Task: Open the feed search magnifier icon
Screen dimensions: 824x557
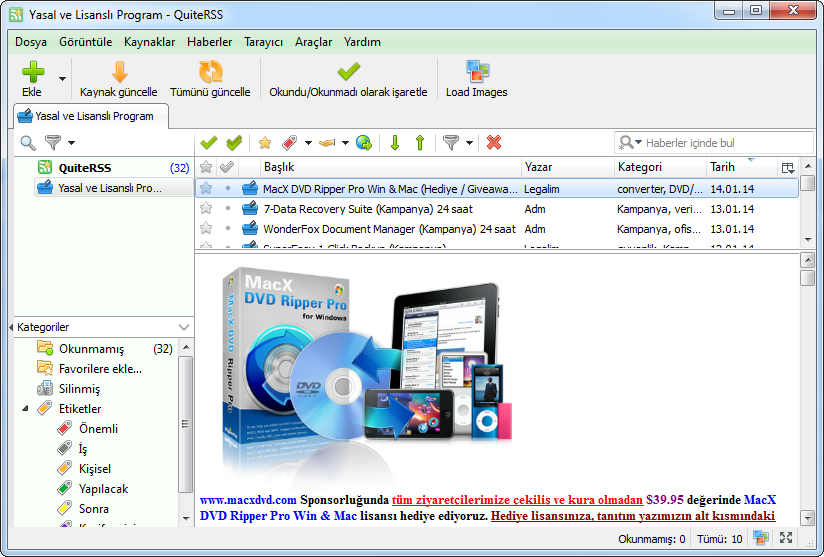Action: click(x=28, y=143)
